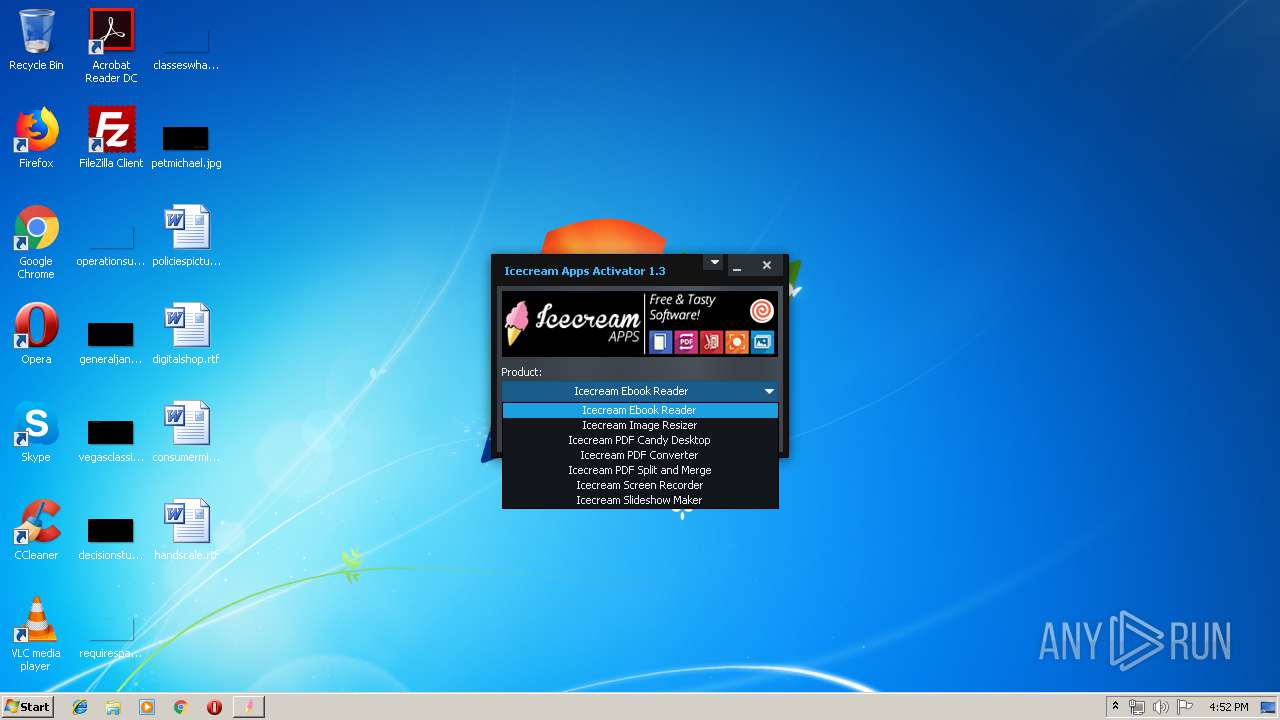1280x720 pixels.
Task: Select Icecream Screen Recorder option
Action: [x=639, y=485]
